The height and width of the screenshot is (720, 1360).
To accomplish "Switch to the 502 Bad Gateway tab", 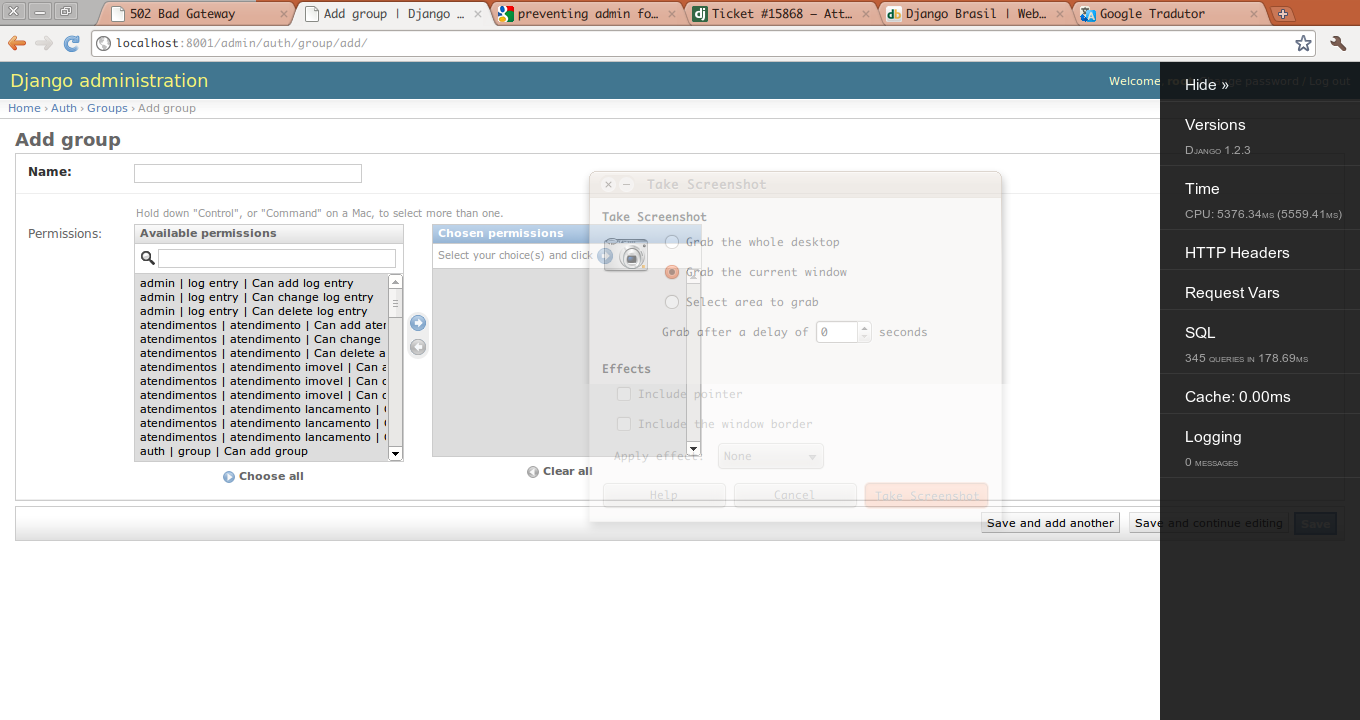I will pyautogui.click(x=195, y=14).
